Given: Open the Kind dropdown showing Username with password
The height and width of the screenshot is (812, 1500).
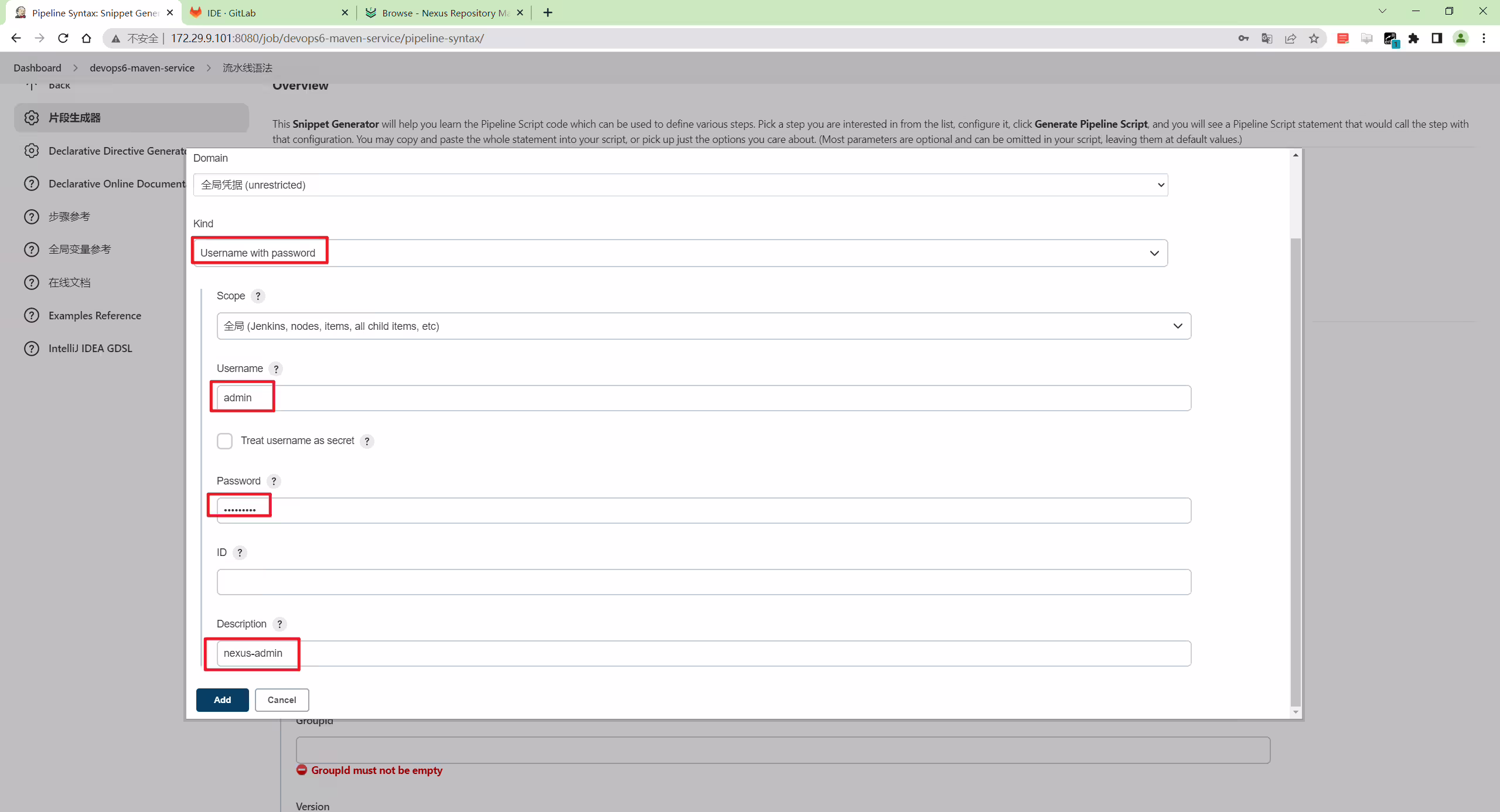Looking at the screenshot, I should click(680, 253).
